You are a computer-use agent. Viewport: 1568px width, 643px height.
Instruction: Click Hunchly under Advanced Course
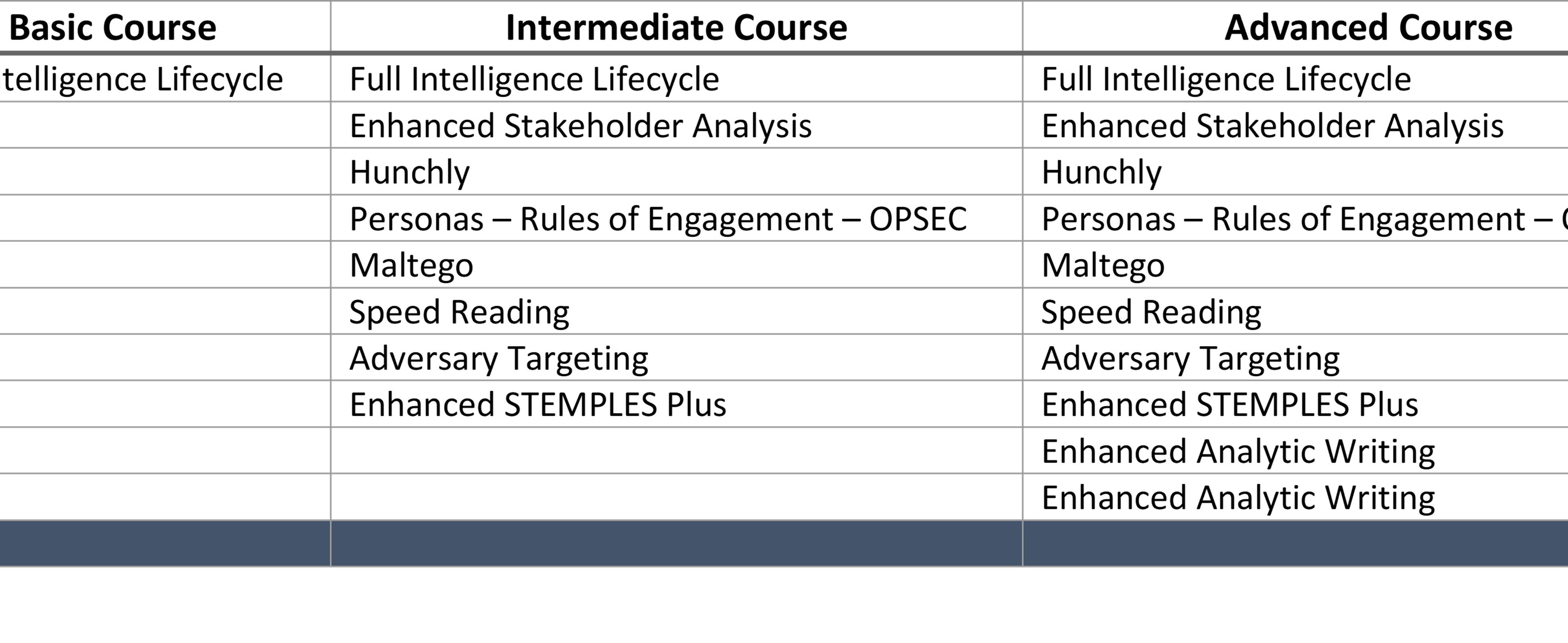(1102, 172)
